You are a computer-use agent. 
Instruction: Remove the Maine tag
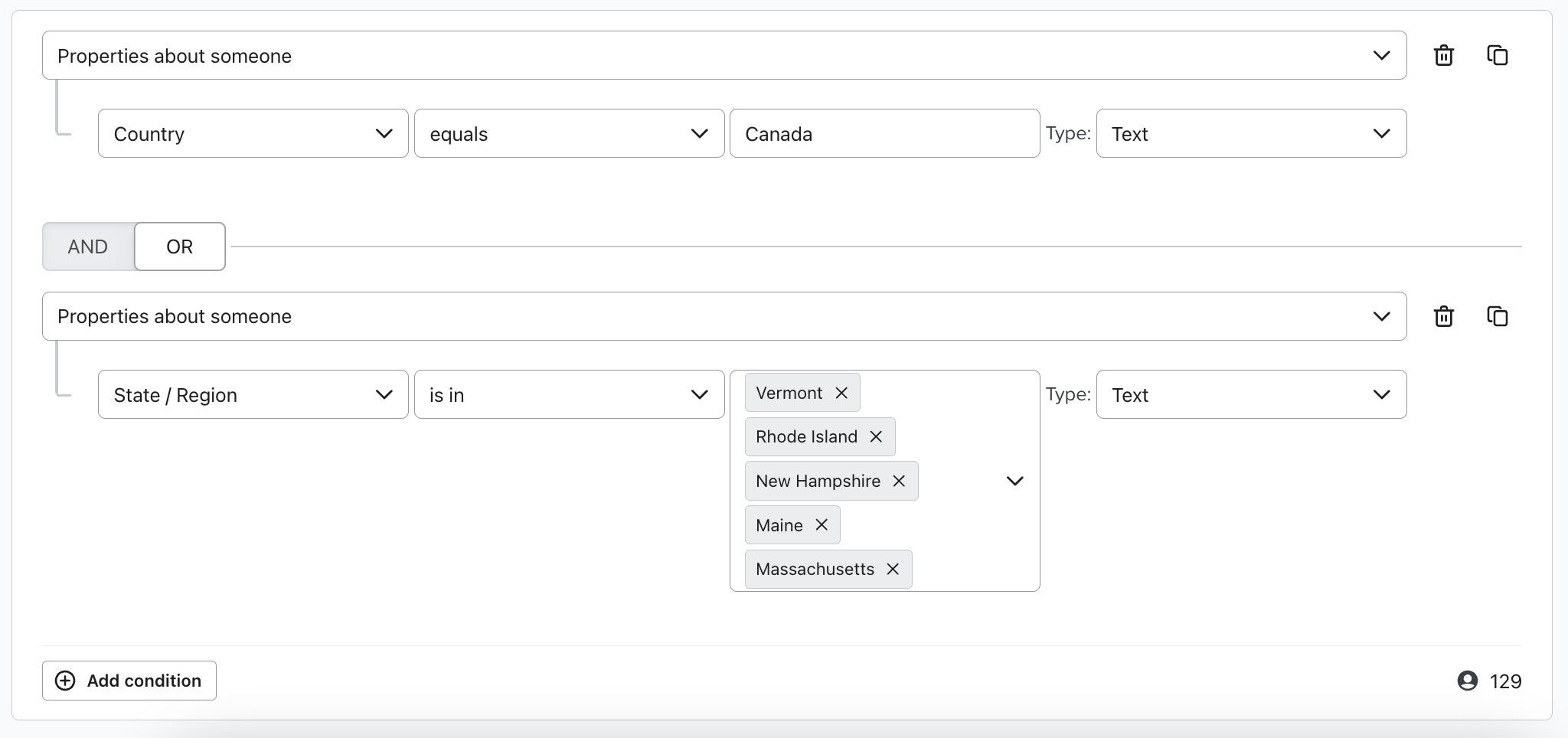pos(821,524)
